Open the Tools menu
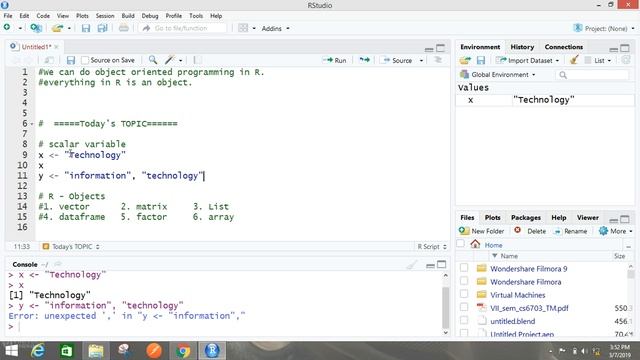Image resolution: width=640 pixels, height=360 pixels. [196, 16]
